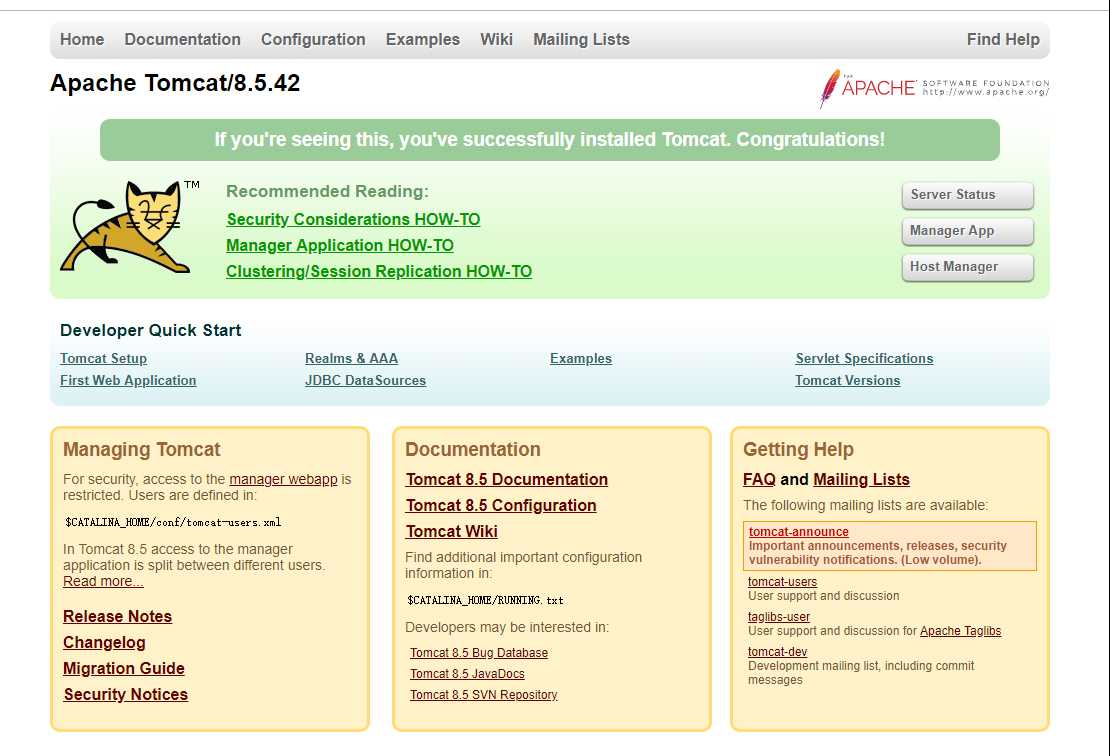Viewport: 1110px width, 756px height.
Task: Open Tomcat 8.5 JavaDocs link
Action: click(467, 675)
